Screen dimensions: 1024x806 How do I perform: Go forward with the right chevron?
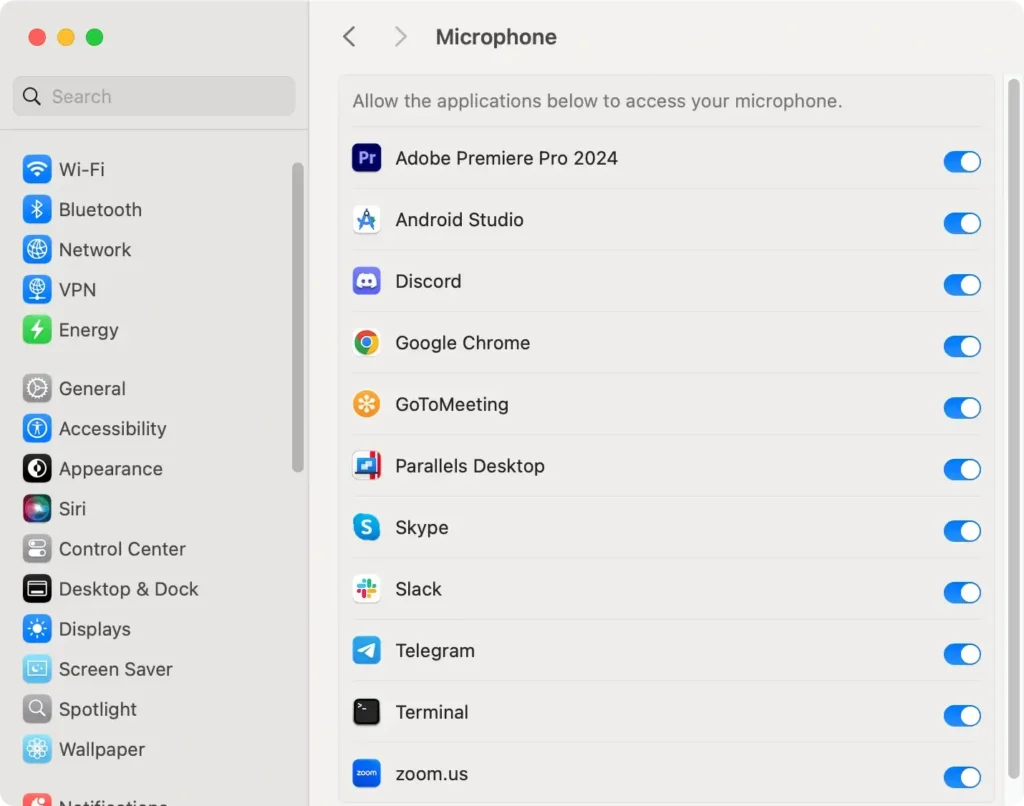point(400,37)
